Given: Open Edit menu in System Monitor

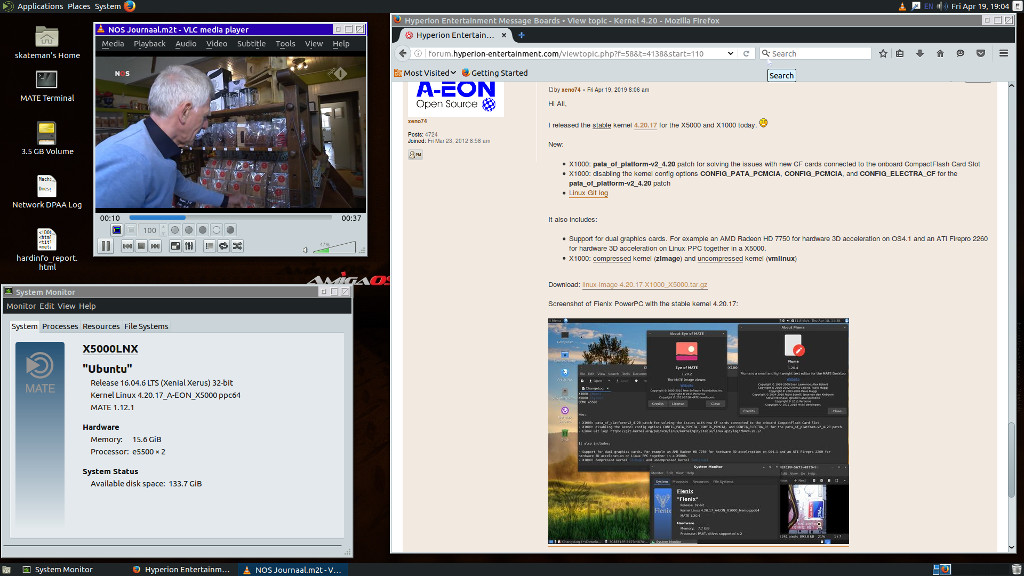Looking at the screenshot, I should pos(46,306).
